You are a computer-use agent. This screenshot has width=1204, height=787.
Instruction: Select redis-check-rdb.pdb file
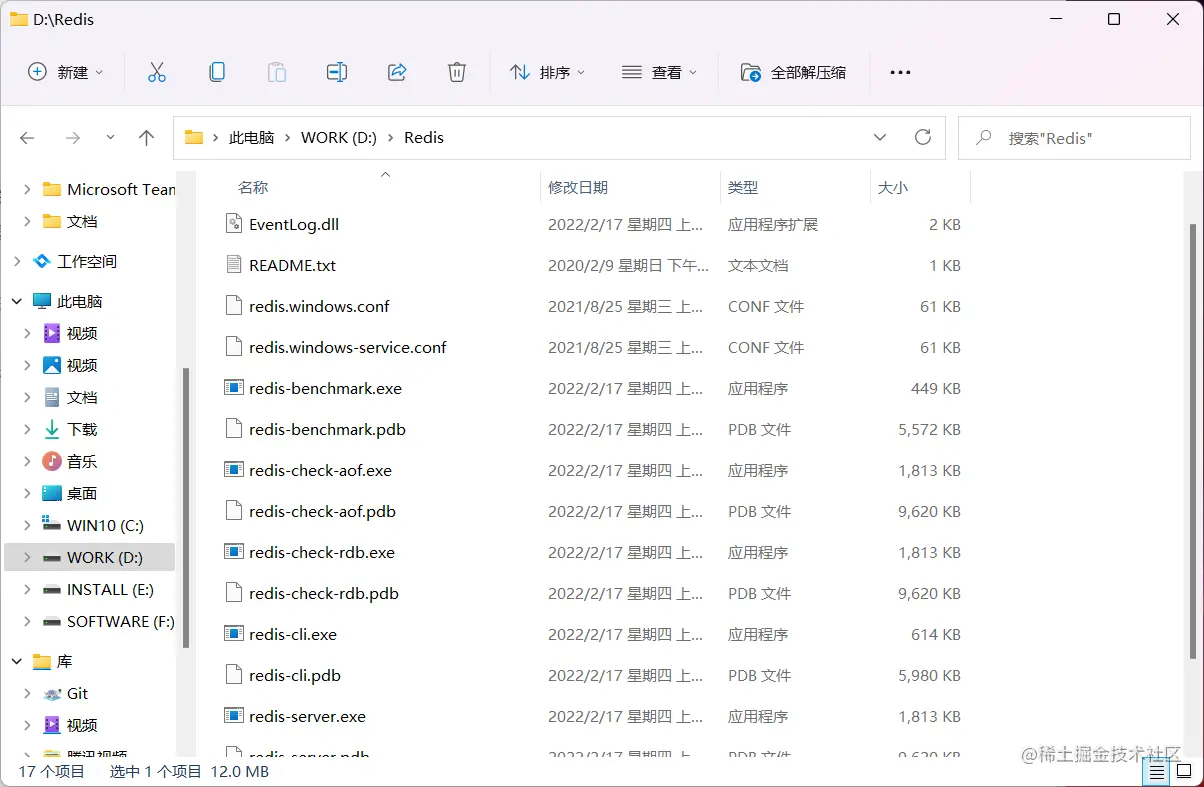[x=324, y=593]
